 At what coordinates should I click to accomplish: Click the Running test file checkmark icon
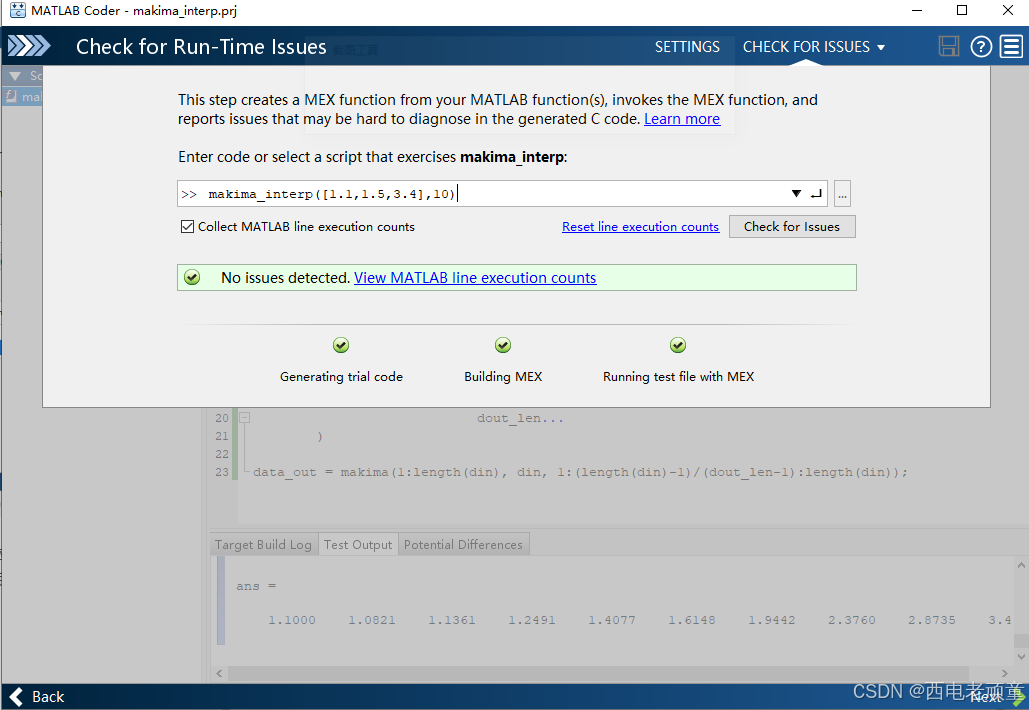coord(678,345)
